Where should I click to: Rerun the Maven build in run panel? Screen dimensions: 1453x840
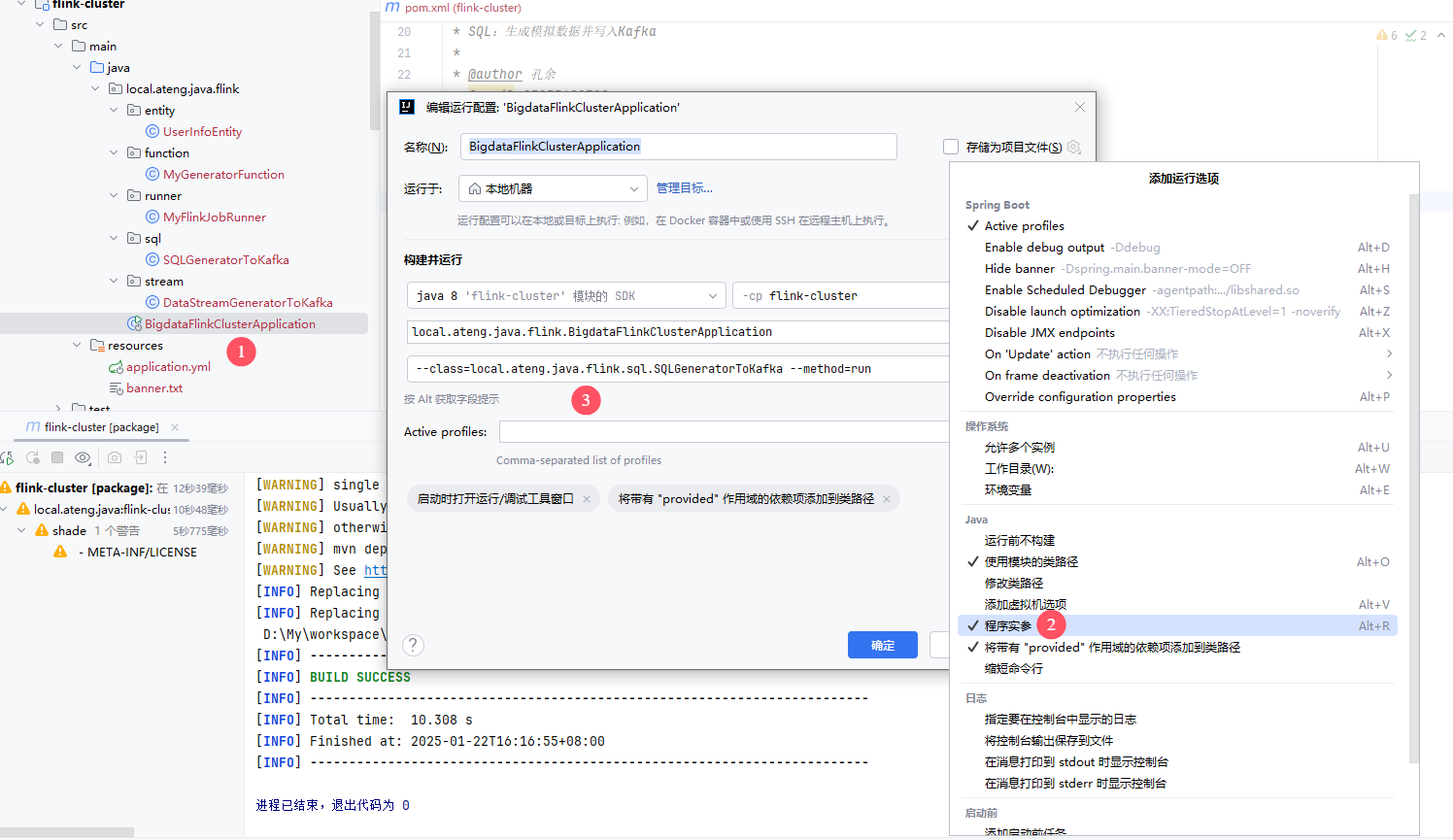tap(8, 457)
